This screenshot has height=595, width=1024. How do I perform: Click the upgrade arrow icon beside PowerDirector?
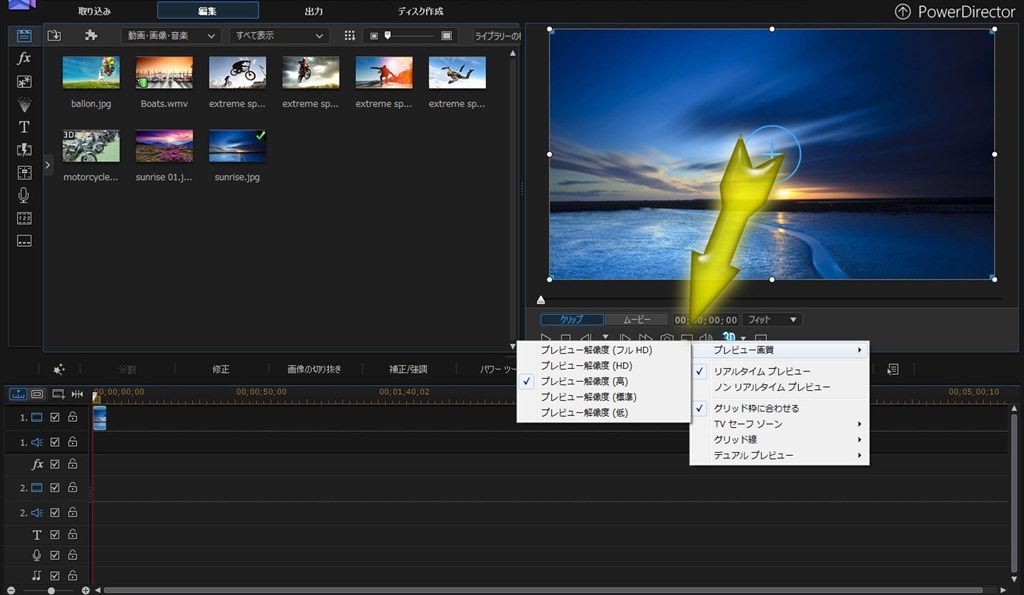tap(903, 12)
